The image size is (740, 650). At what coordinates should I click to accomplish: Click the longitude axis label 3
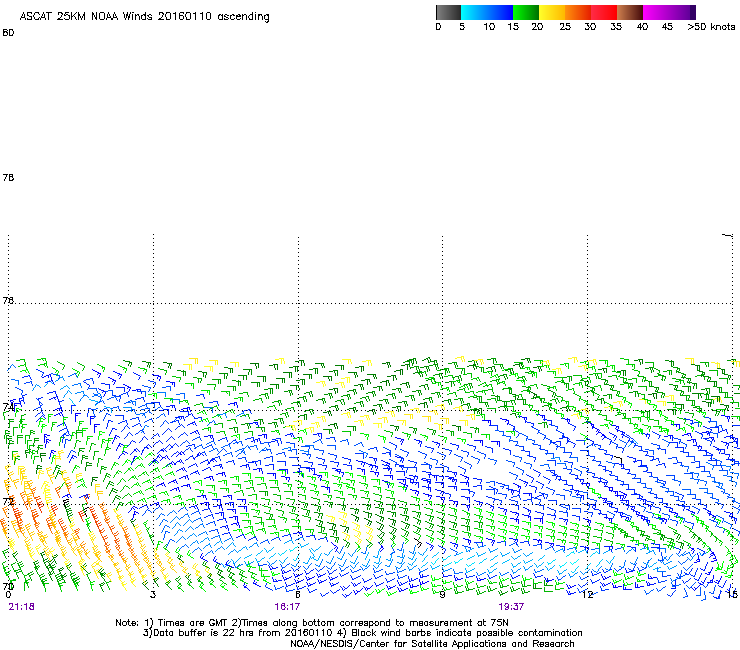(x=153, y=595)
